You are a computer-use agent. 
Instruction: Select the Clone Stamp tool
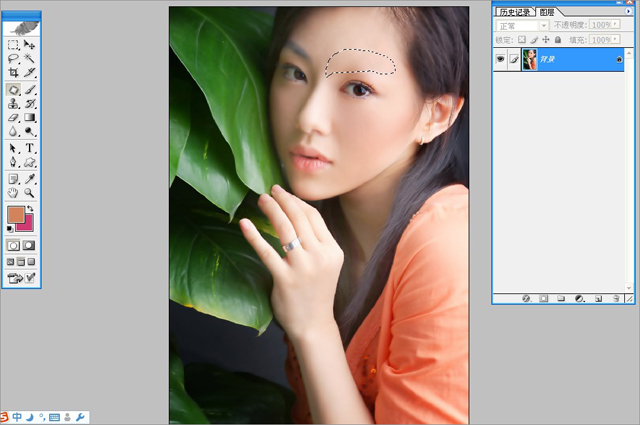13,104
